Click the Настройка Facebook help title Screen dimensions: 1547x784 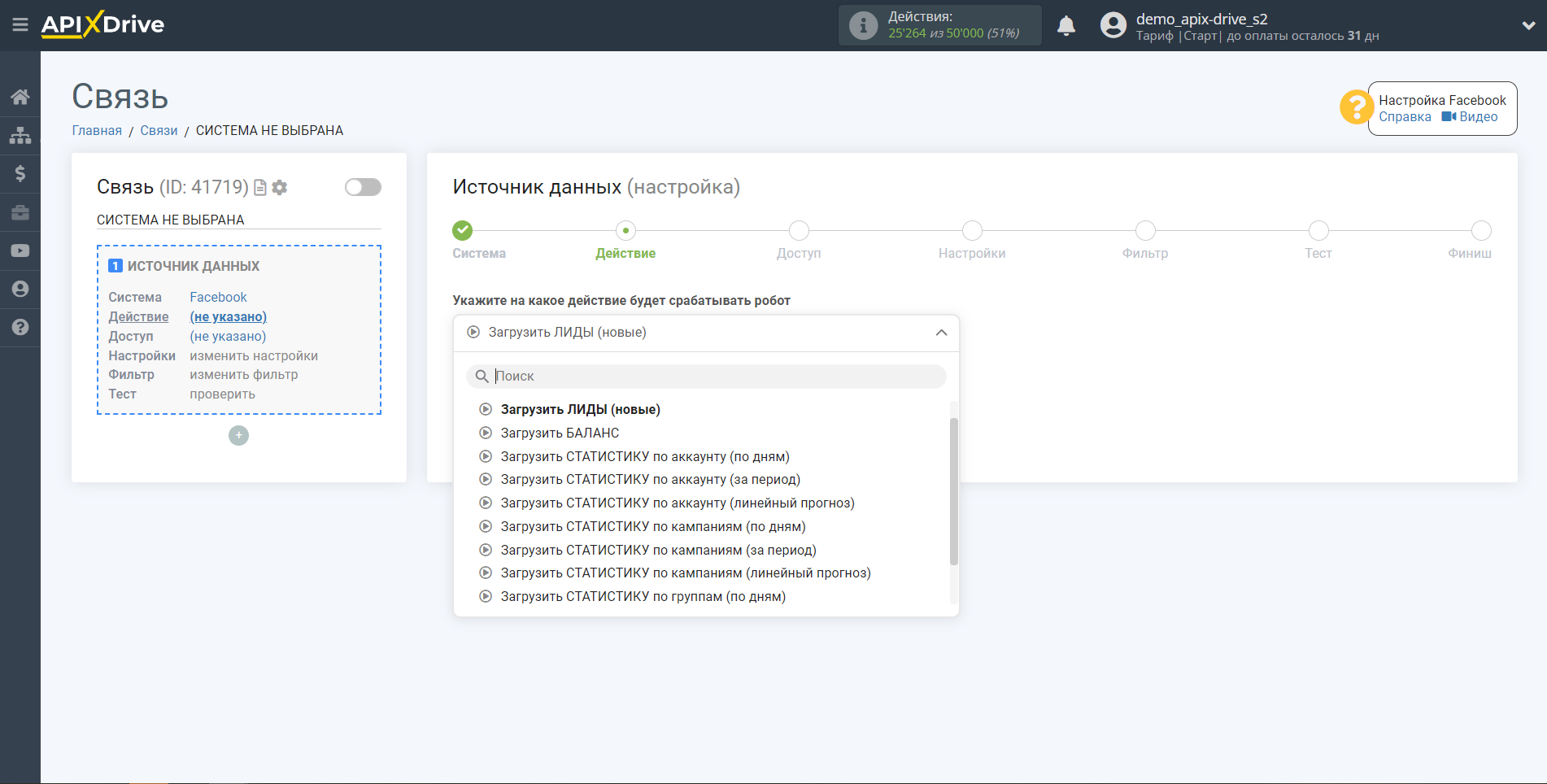pyautogui.click(x=1442, y=100)
